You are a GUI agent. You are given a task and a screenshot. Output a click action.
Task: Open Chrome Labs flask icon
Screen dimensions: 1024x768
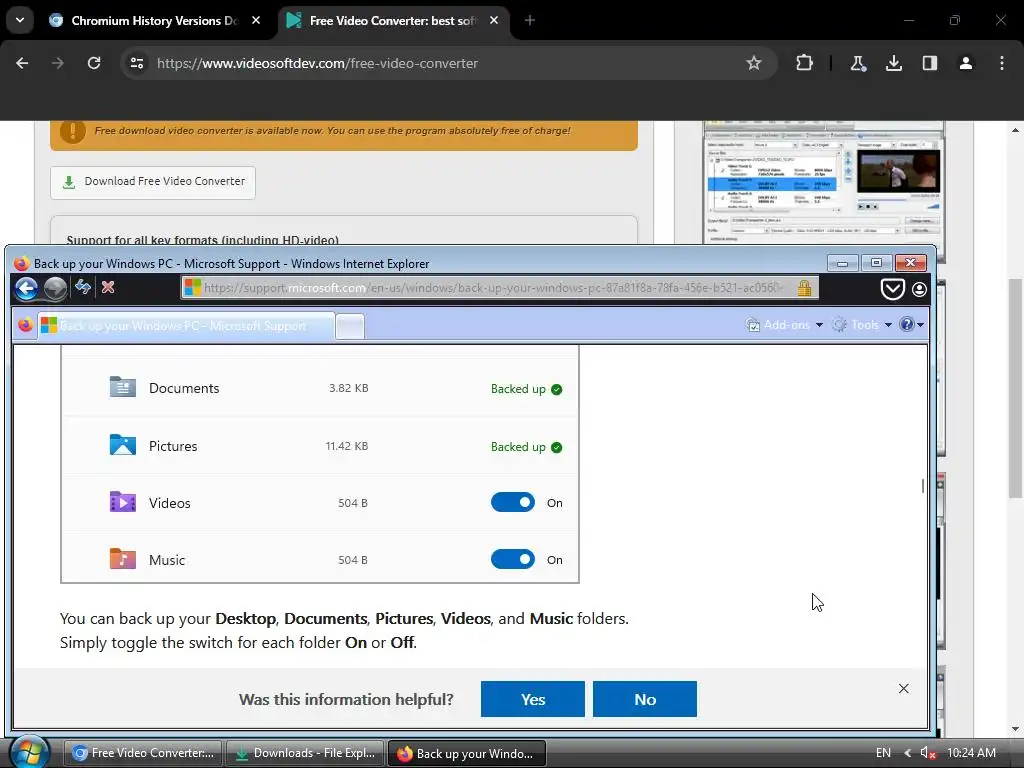point(857,63)
